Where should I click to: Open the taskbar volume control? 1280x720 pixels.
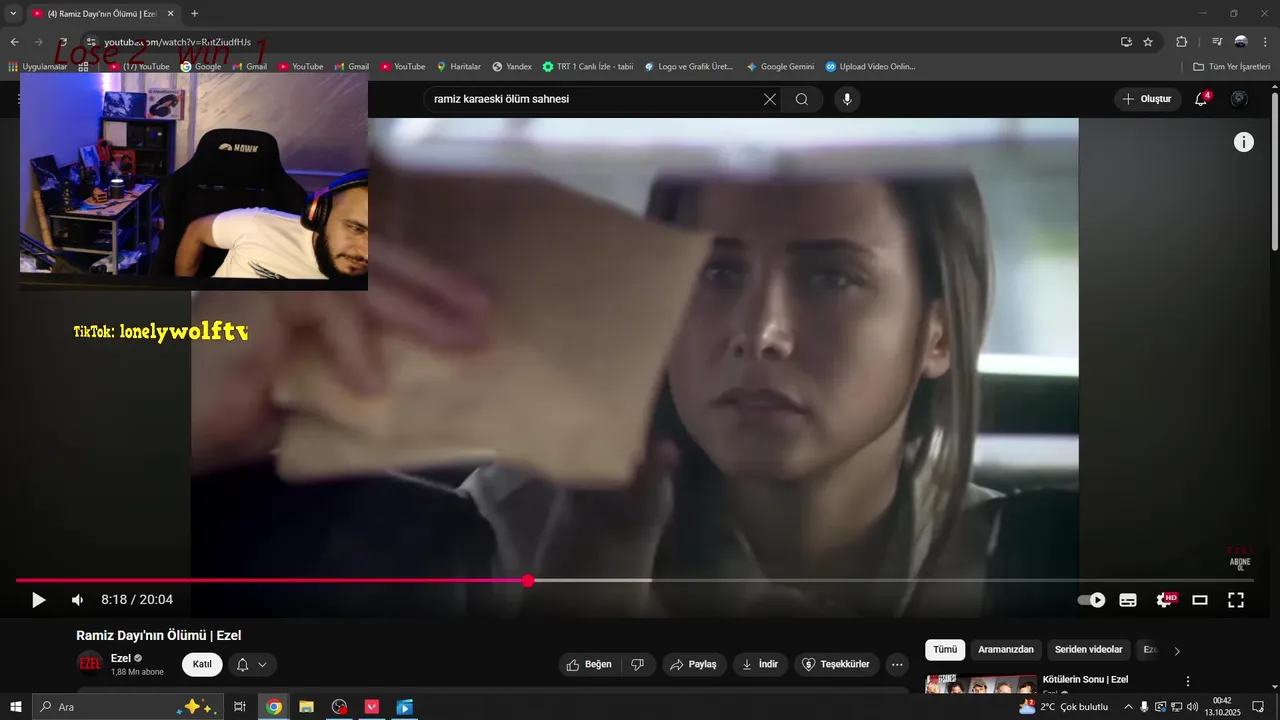click(x=1192, y=707)
